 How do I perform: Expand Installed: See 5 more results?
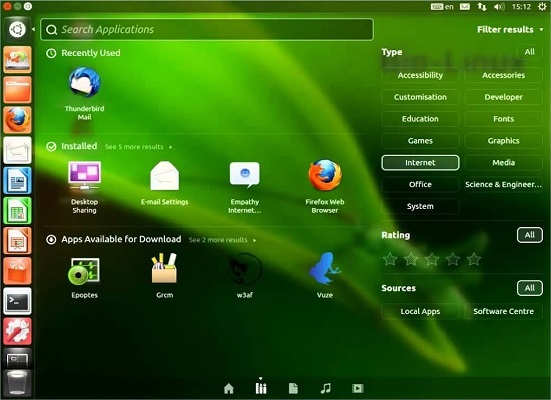(x=138, y=147)
